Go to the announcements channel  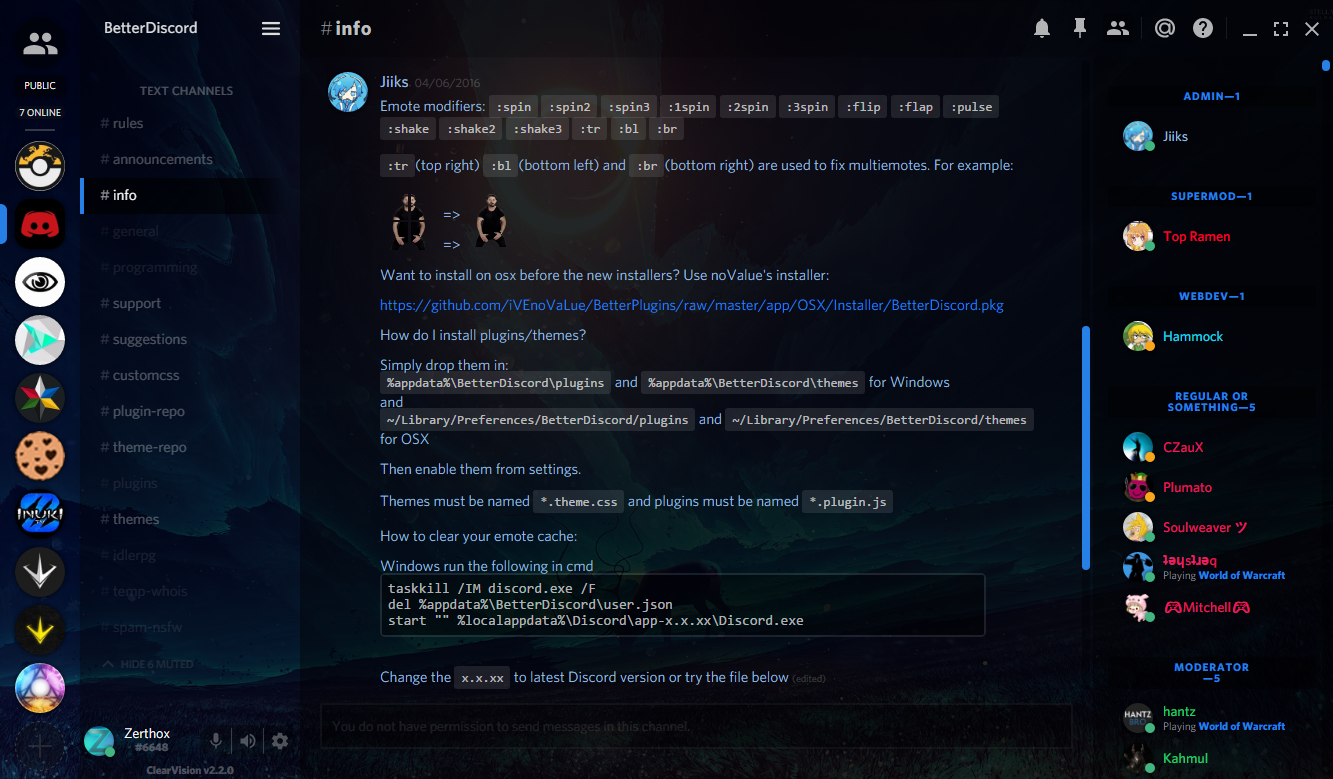point(162,159)
